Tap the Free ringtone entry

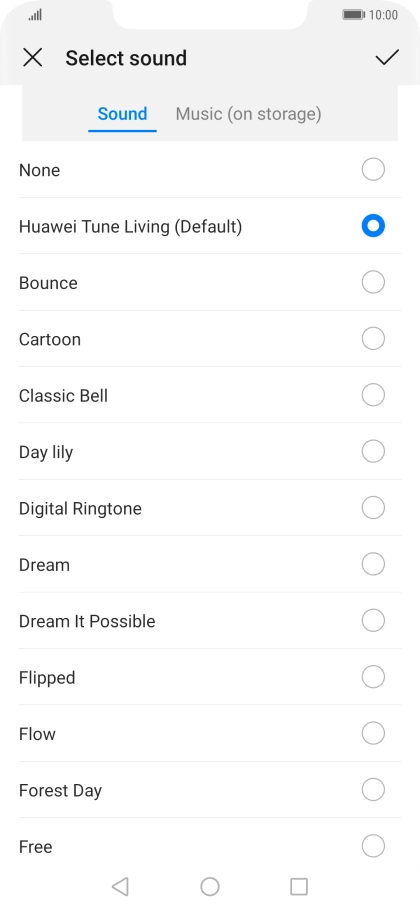[x=210, y=846]
